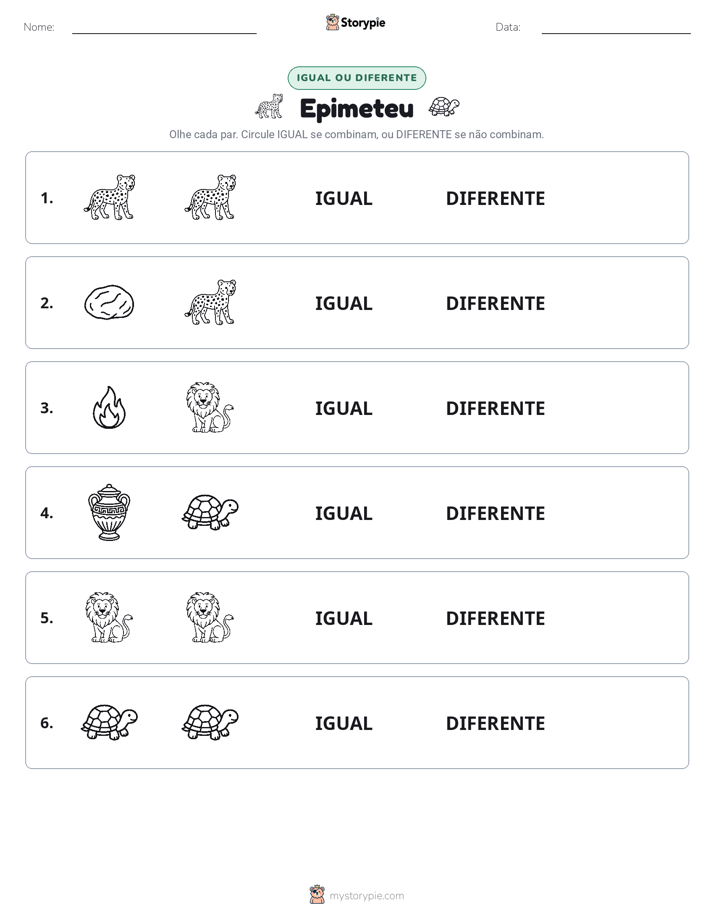714x924 pixels.
Task: Click the Greek vase icon in row 4
Action: 109,513
